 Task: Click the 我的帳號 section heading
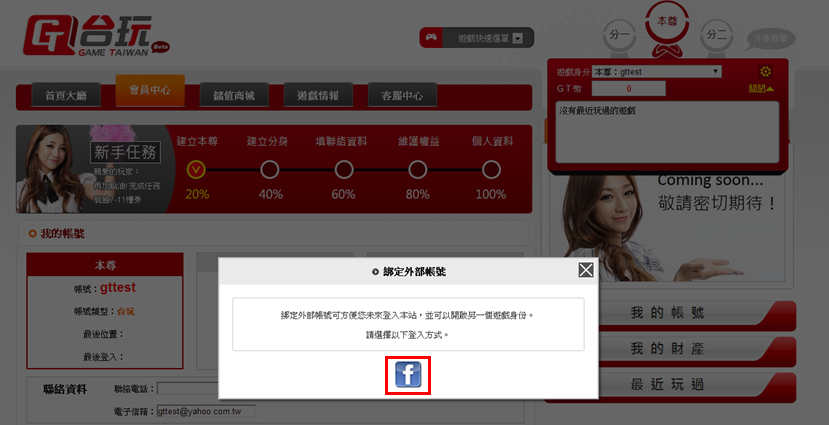pyautogui.click(x=62, y=234)
